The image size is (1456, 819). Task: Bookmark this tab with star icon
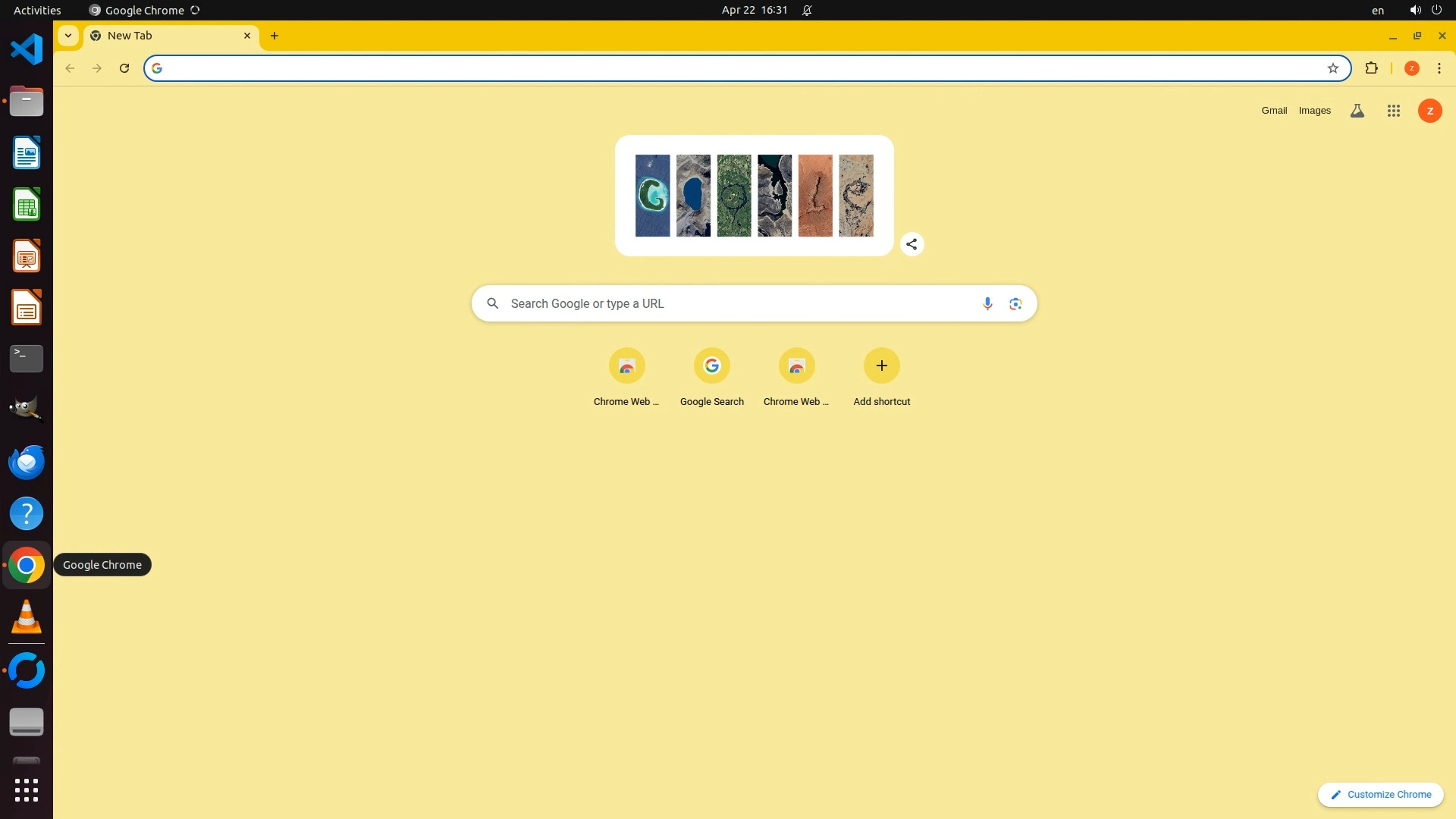tap(1332, 68)
